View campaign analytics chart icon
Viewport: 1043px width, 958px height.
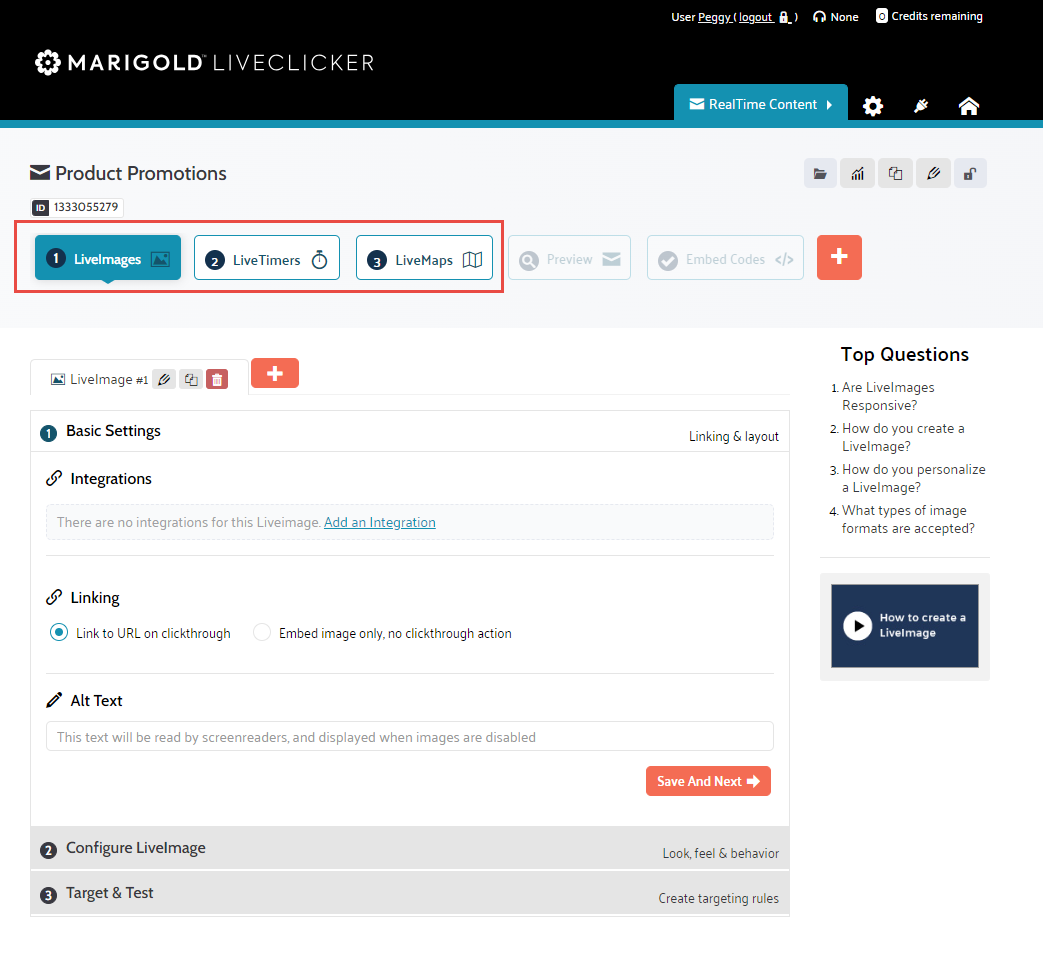[857, 173]
